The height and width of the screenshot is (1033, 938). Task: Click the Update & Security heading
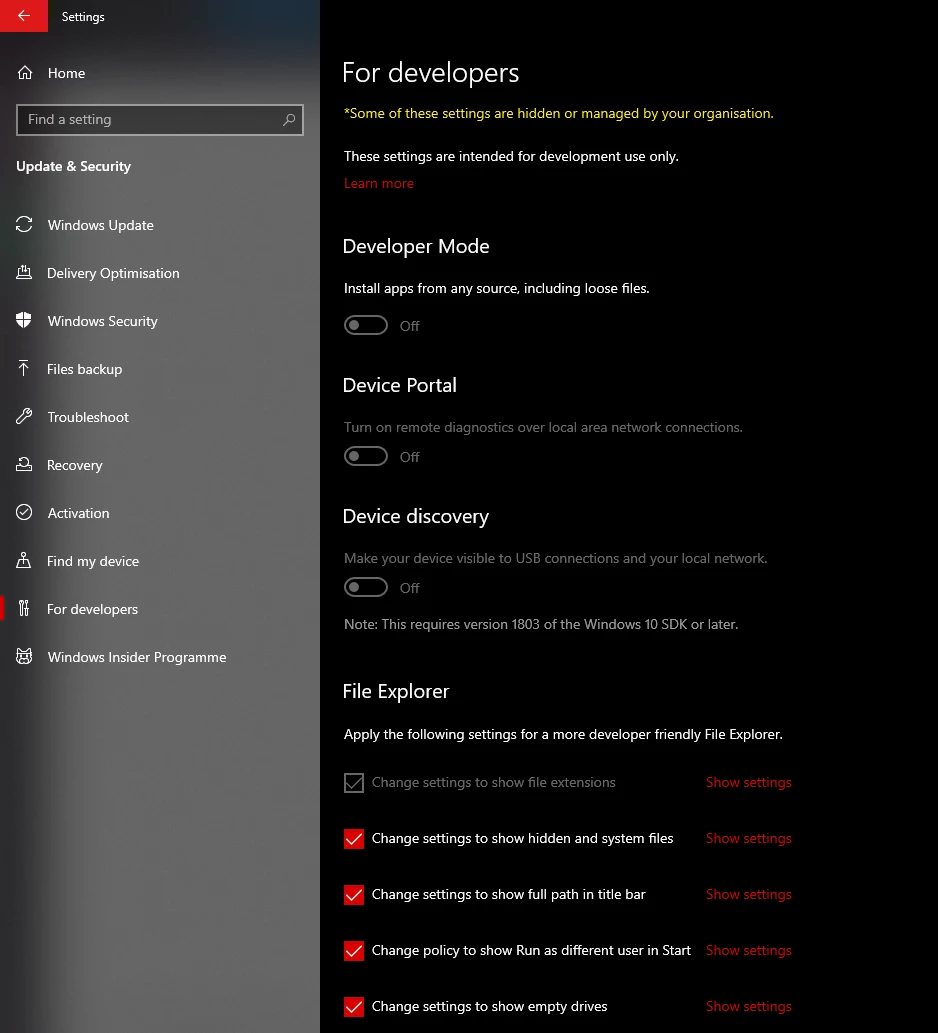click(74, 166)
